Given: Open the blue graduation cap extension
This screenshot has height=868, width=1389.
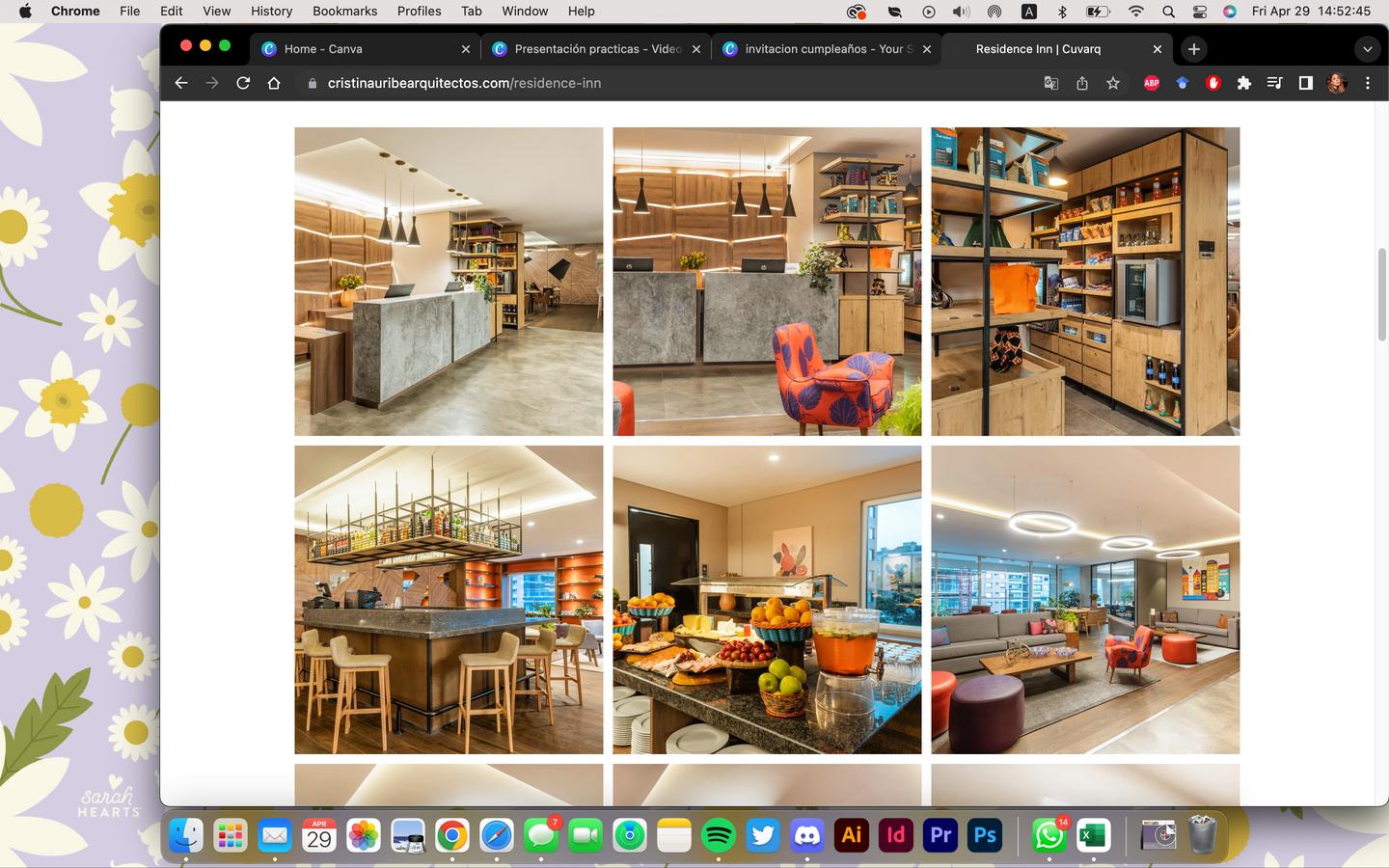Looking at the screenshot, I should pos(1183,83).
